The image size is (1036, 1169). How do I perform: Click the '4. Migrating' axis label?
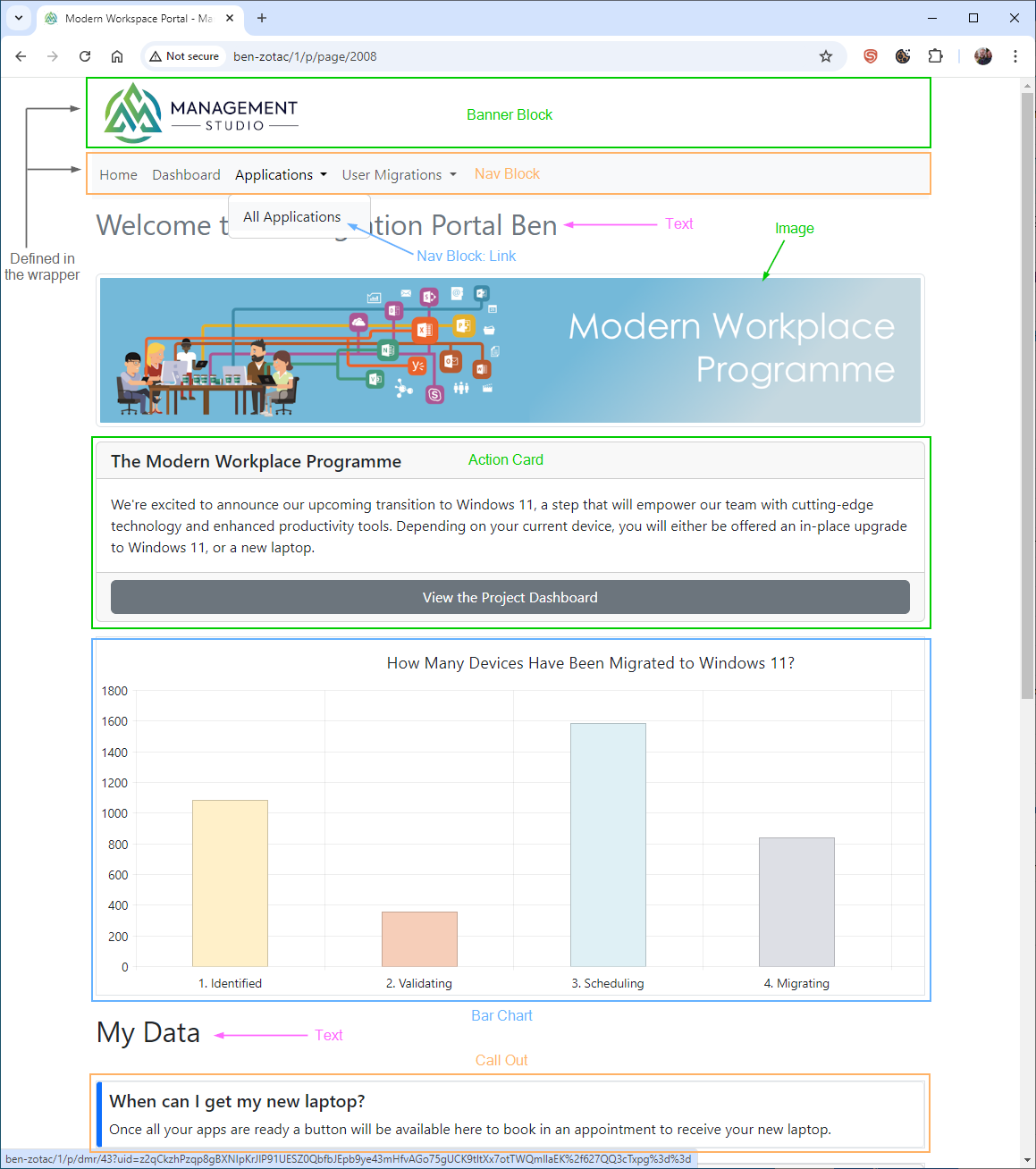tap(796, 983)
